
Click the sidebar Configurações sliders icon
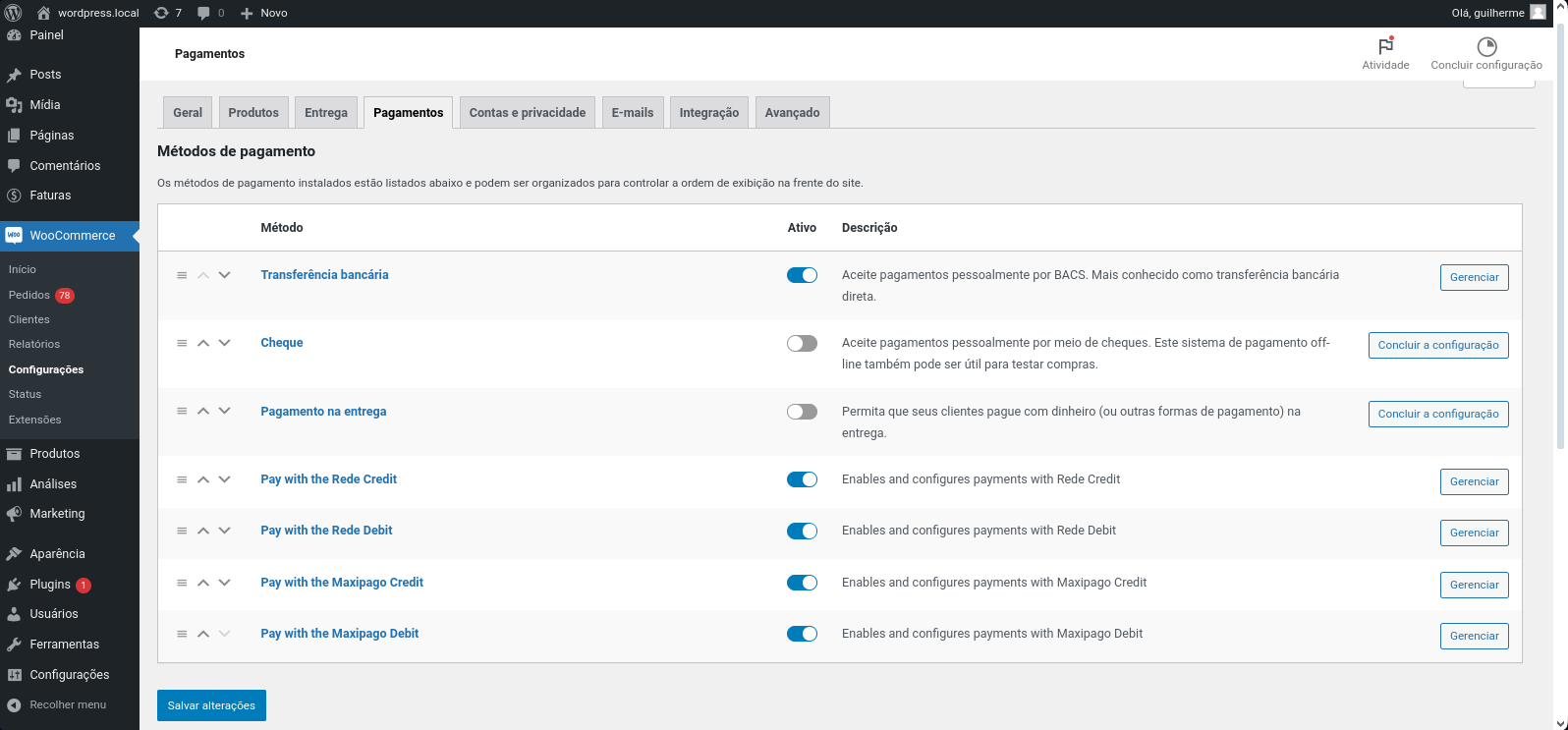click(14, 675)
